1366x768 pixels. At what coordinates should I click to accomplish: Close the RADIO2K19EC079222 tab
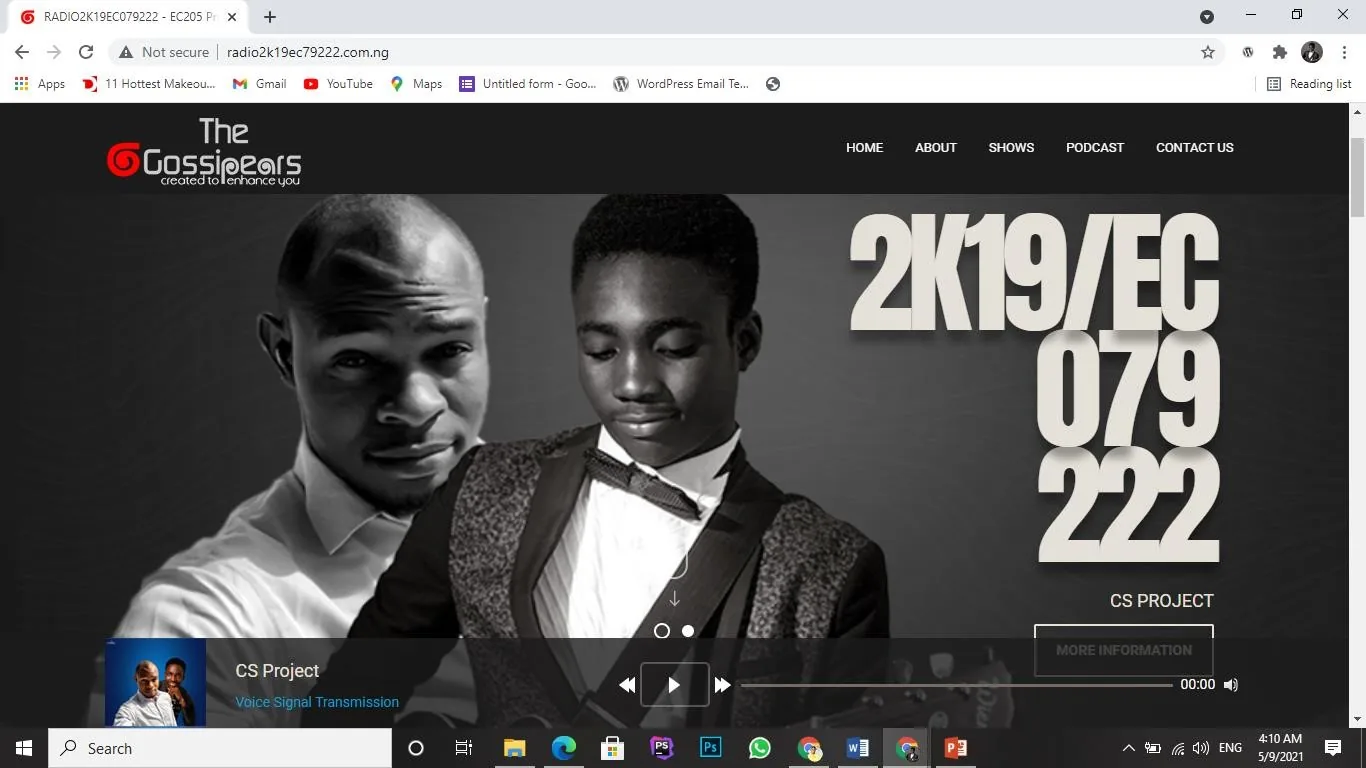tap(232, 17)
